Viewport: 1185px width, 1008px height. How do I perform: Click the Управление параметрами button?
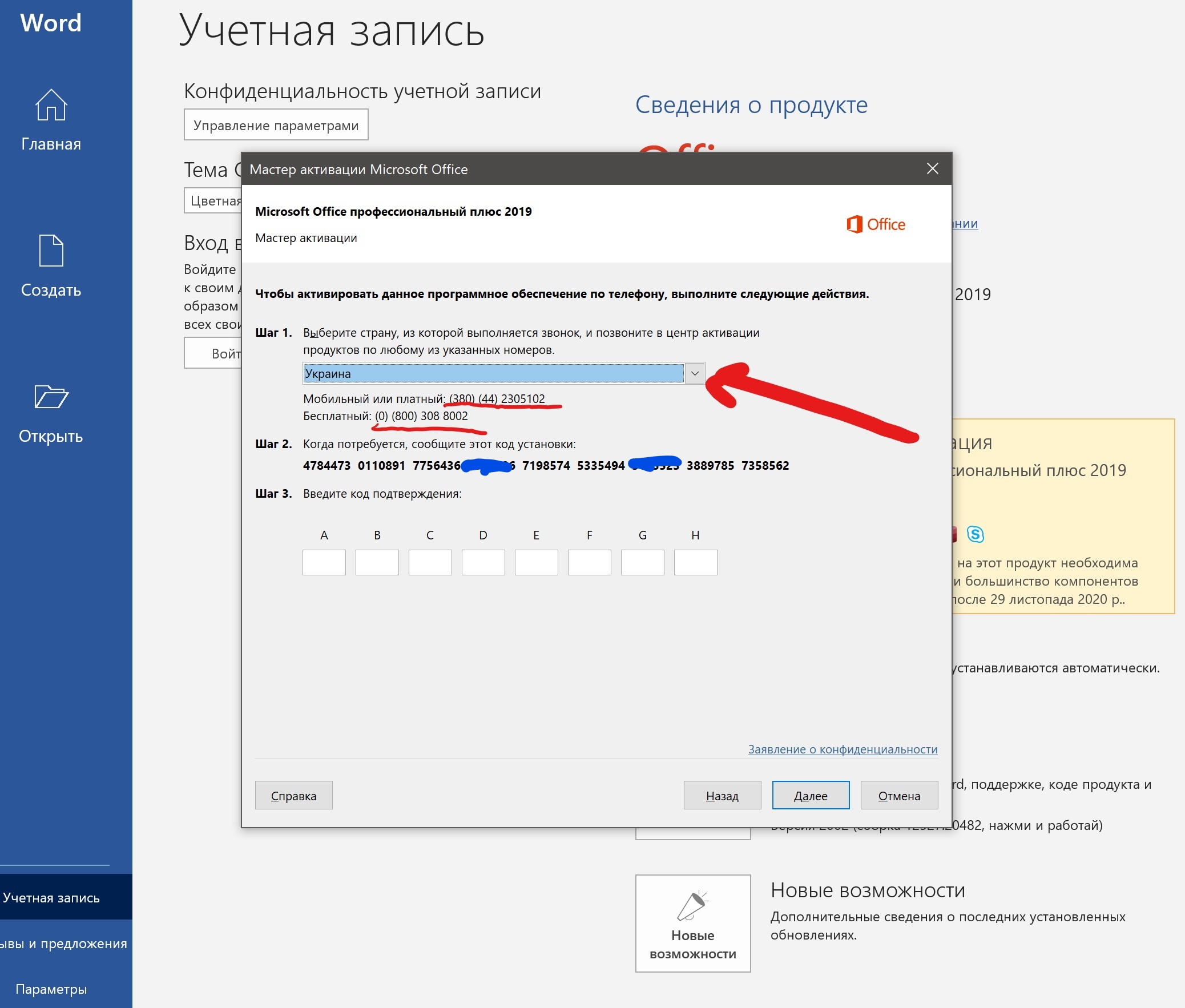276,125
